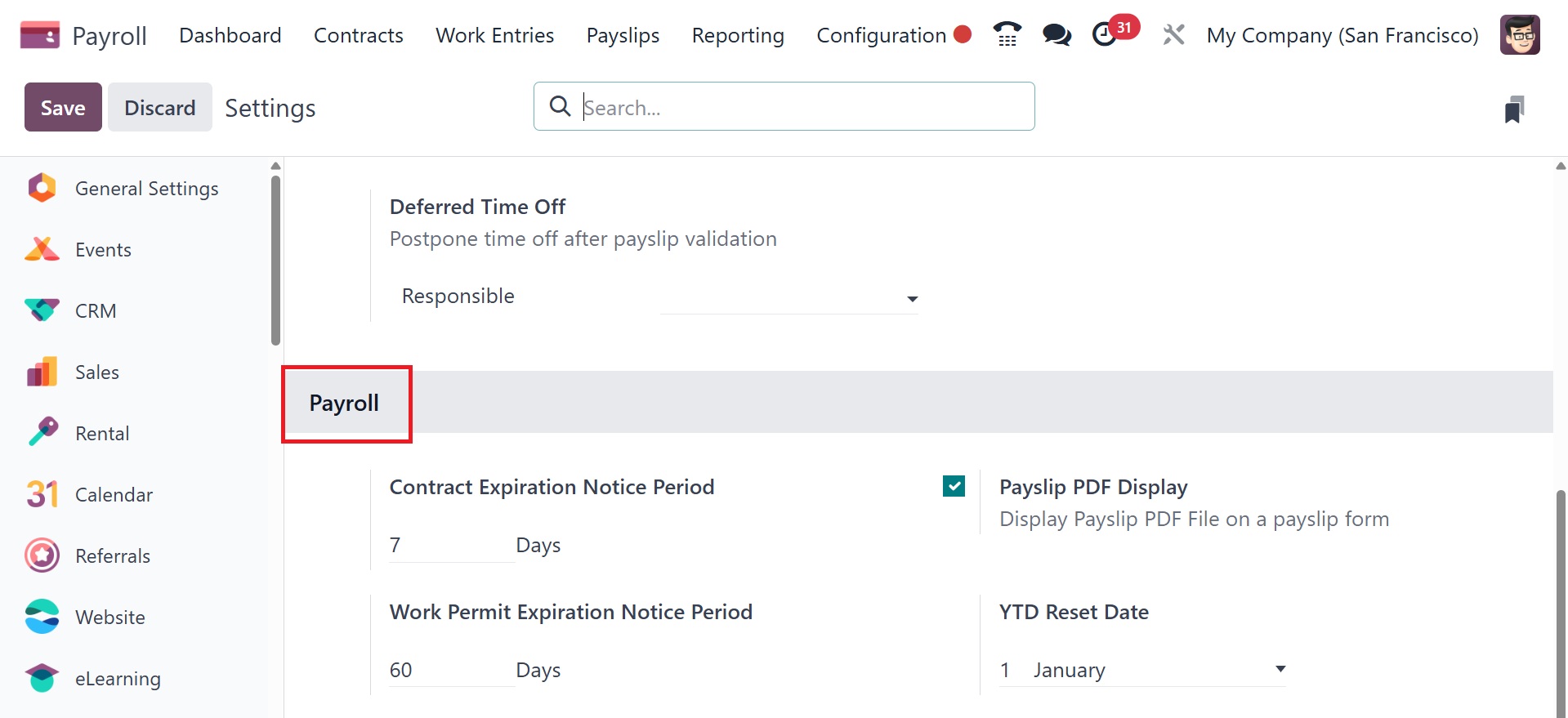Open the Reporting menu
This screenshot has height=718, width=1568.
pos(738,35)
